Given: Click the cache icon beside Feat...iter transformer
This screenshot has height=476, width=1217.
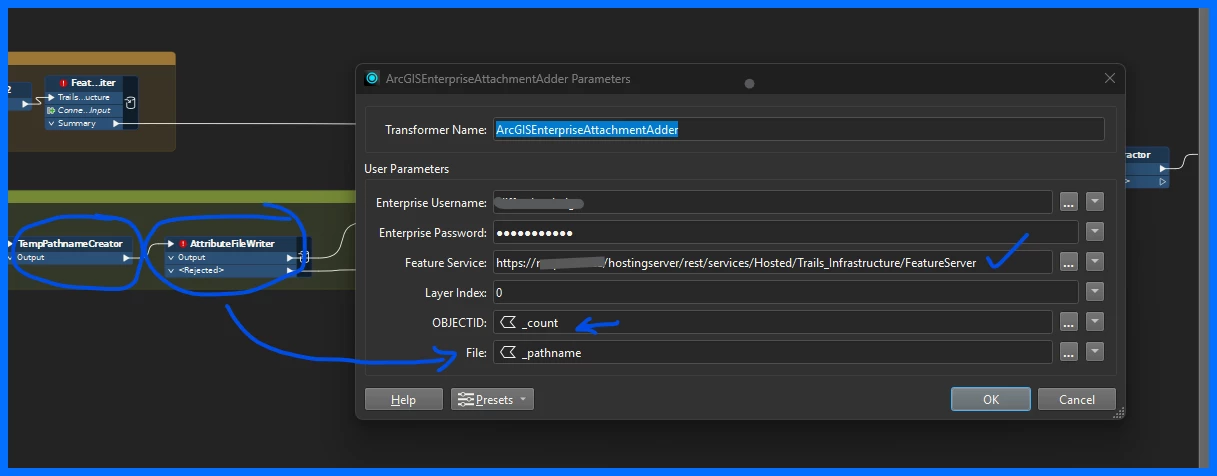Looking at the screenshot, I should (131, 103).
